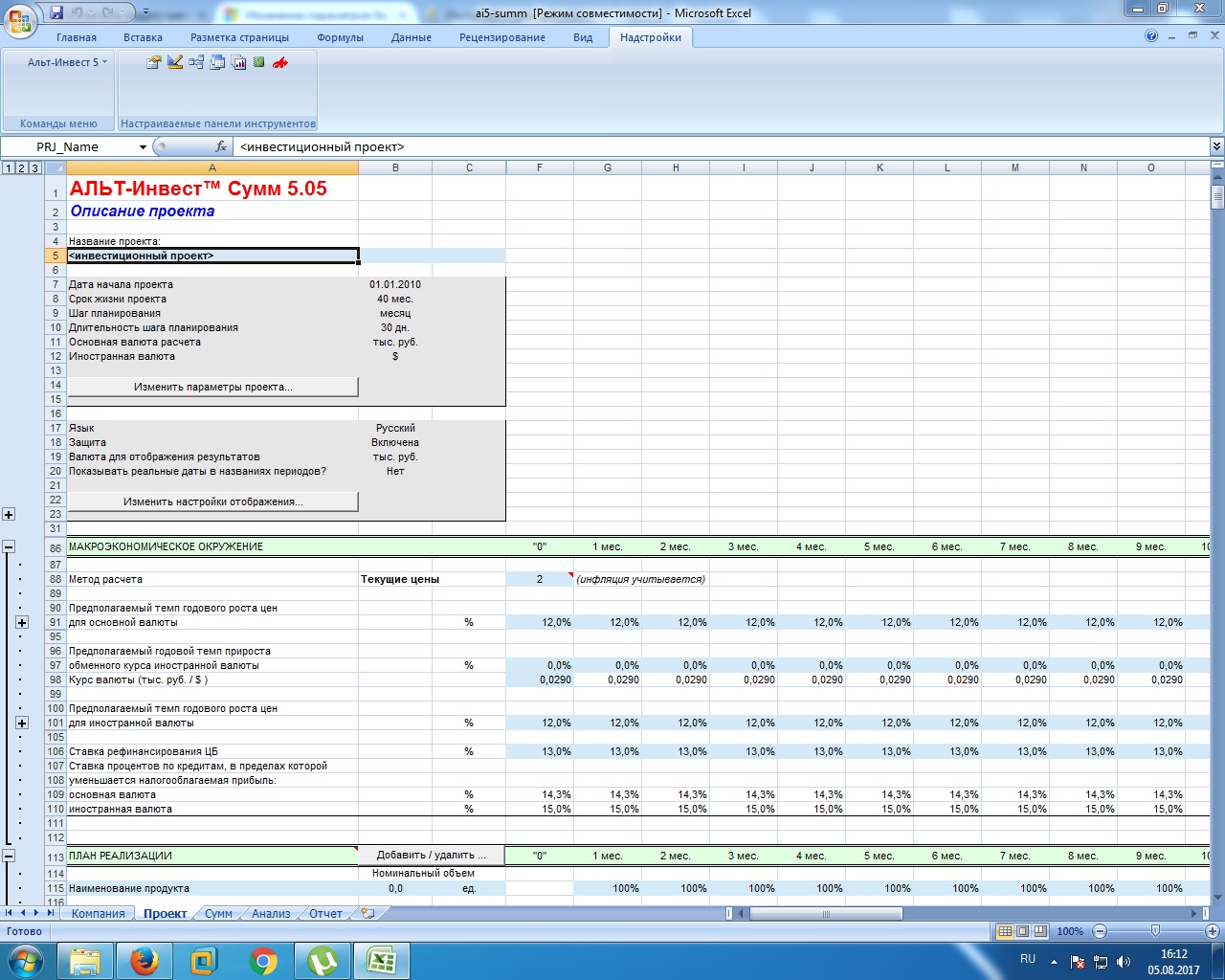Show outline level 2
The height and width of the screenshot is (980, 1225).
coord(22,167)
